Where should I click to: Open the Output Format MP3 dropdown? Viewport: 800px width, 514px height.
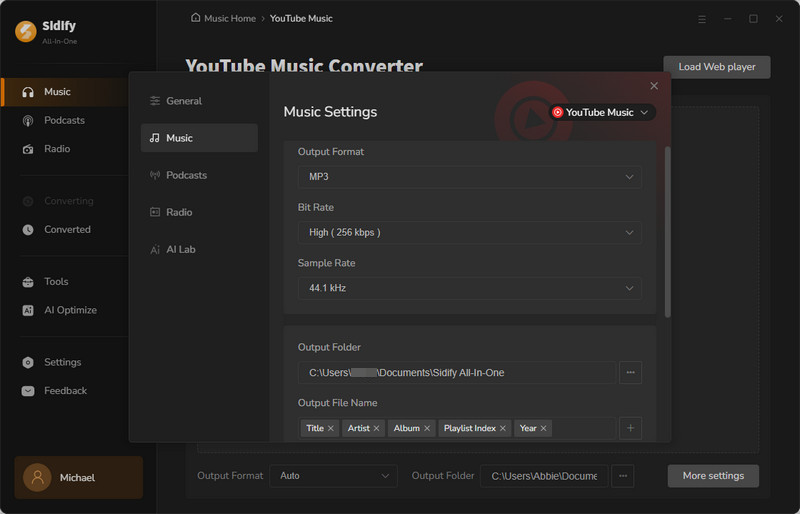pos(469,177)
